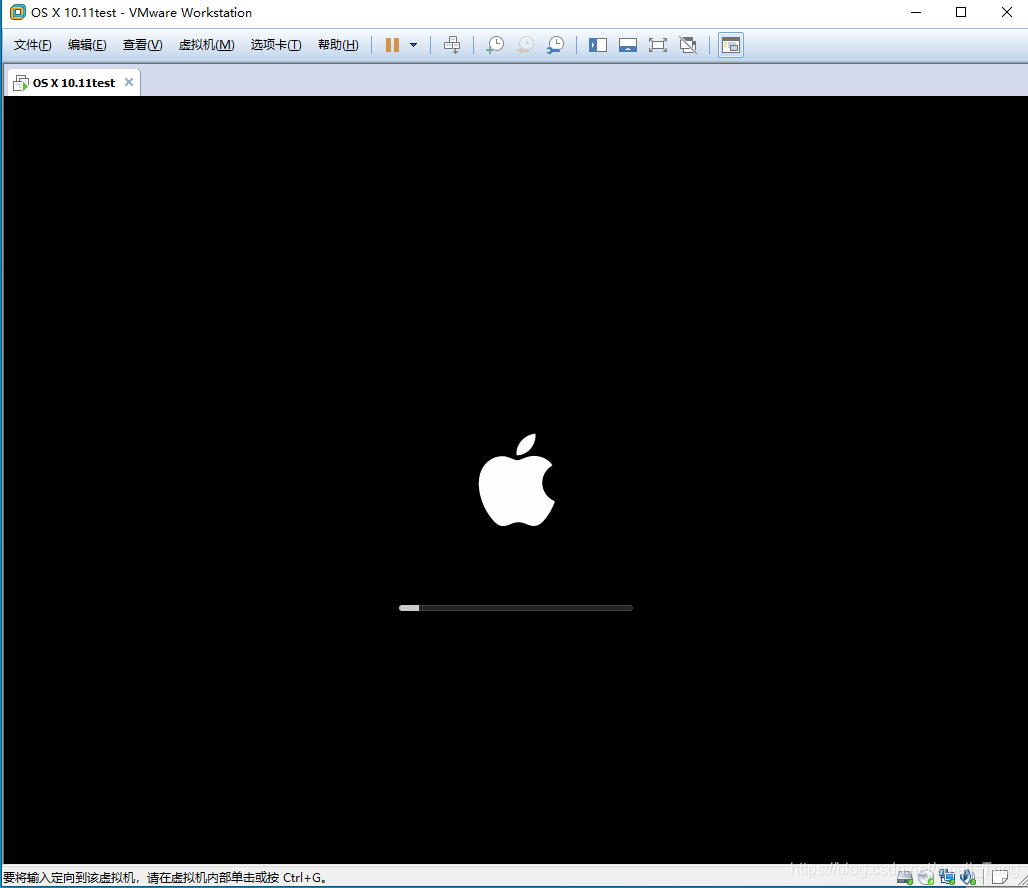Click the message log note icon
This screenshot has height=888, width=1028.
(x=999, y=877)
